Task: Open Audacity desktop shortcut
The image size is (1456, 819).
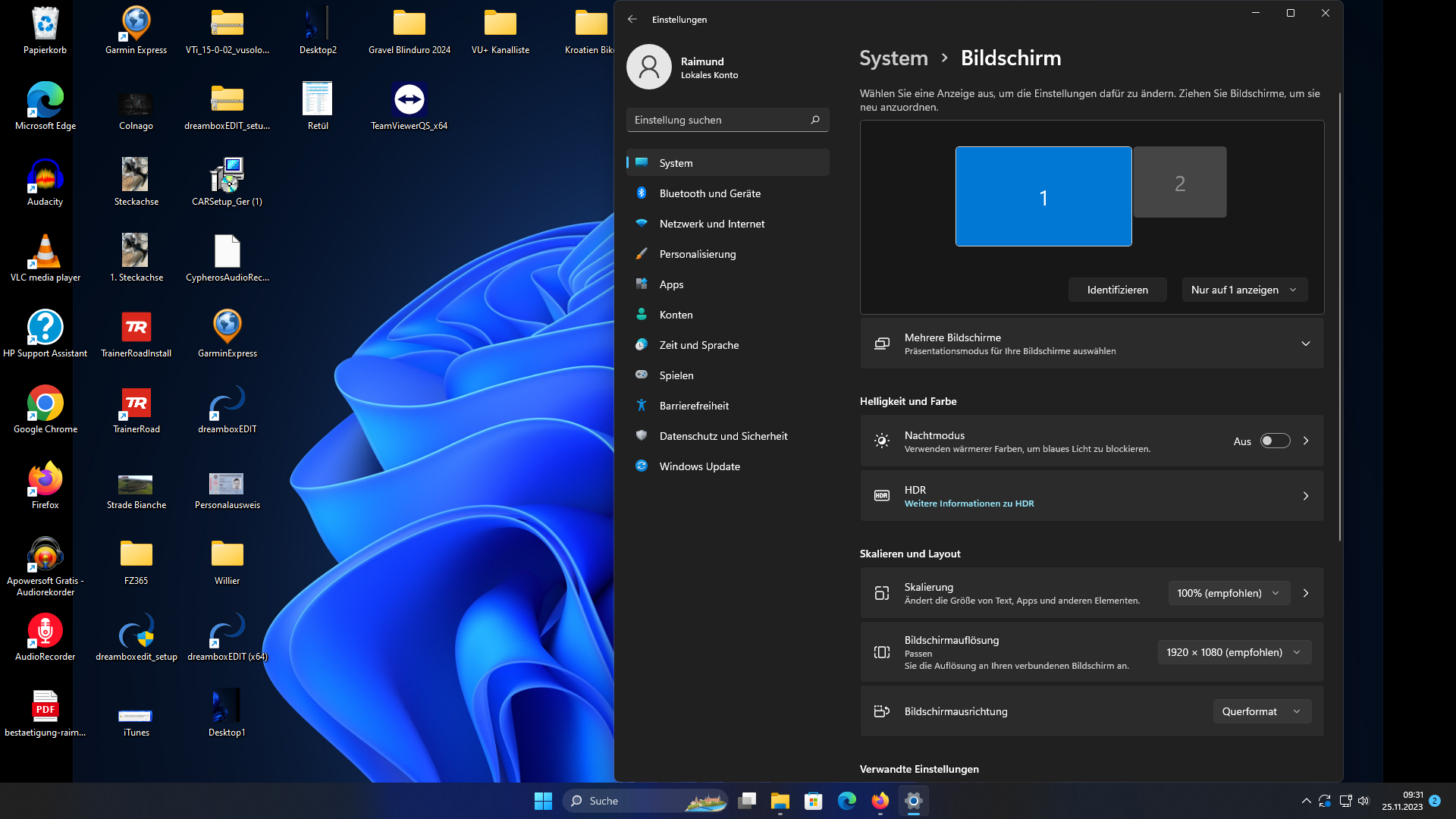Action: coord(45,176)
